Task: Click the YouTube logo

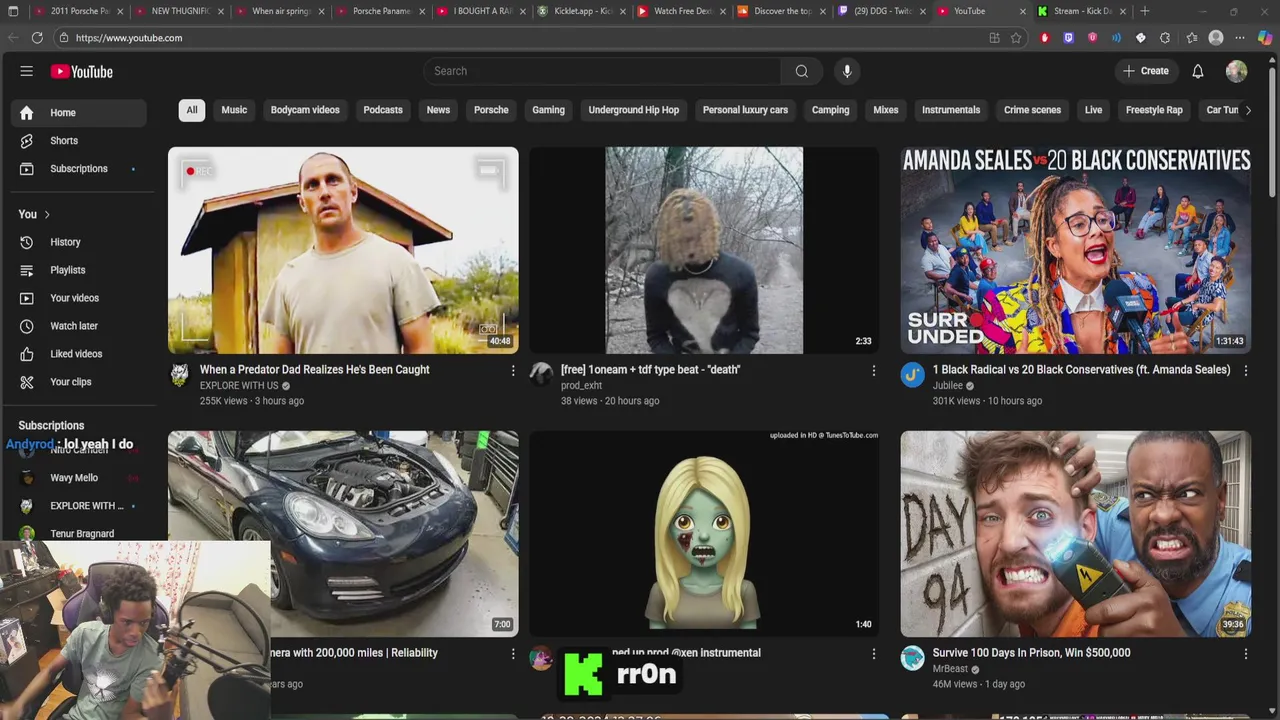Action: click(81, 71)
